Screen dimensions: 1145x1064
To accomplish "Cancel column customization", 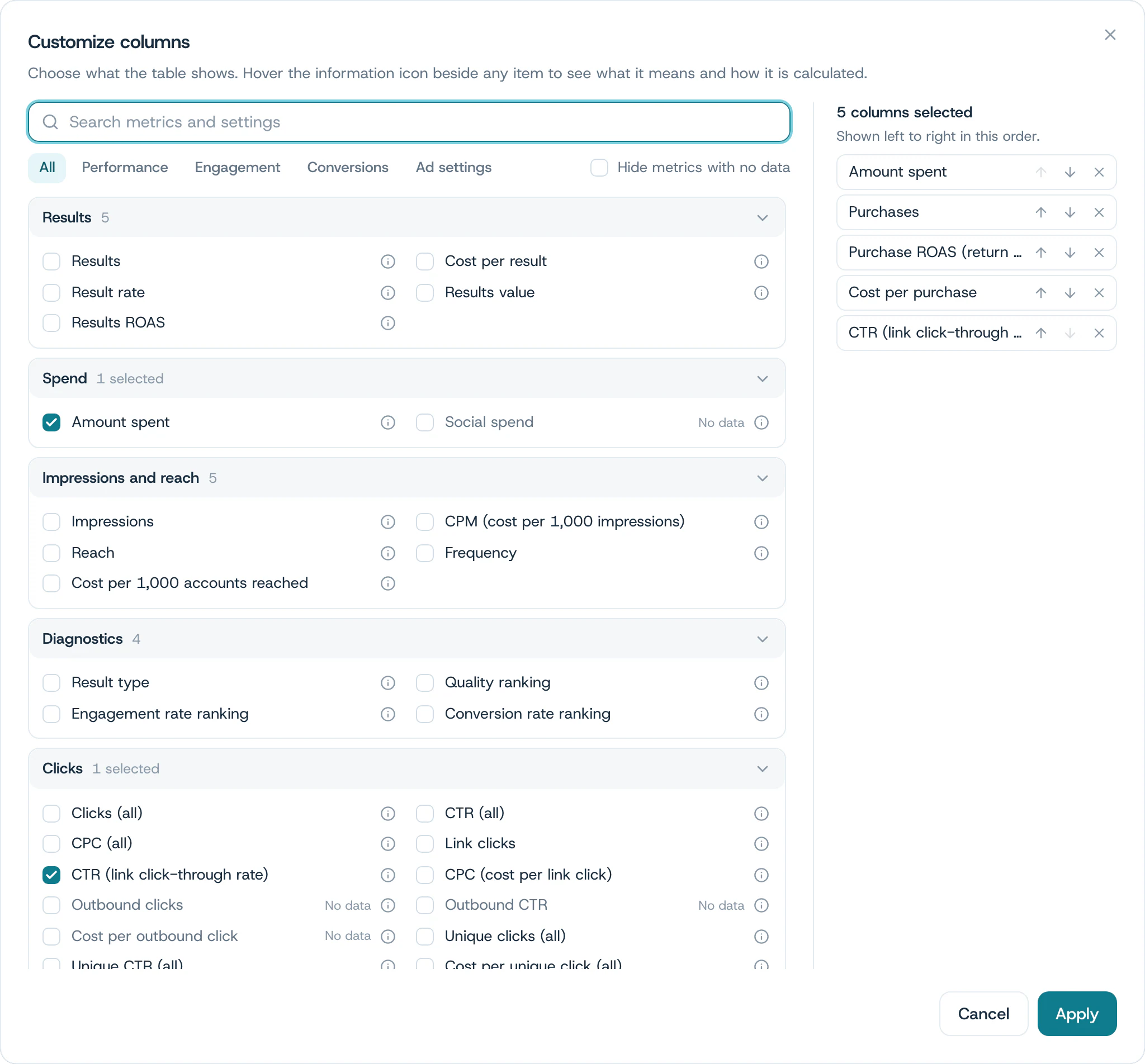I will point(983,1014).
